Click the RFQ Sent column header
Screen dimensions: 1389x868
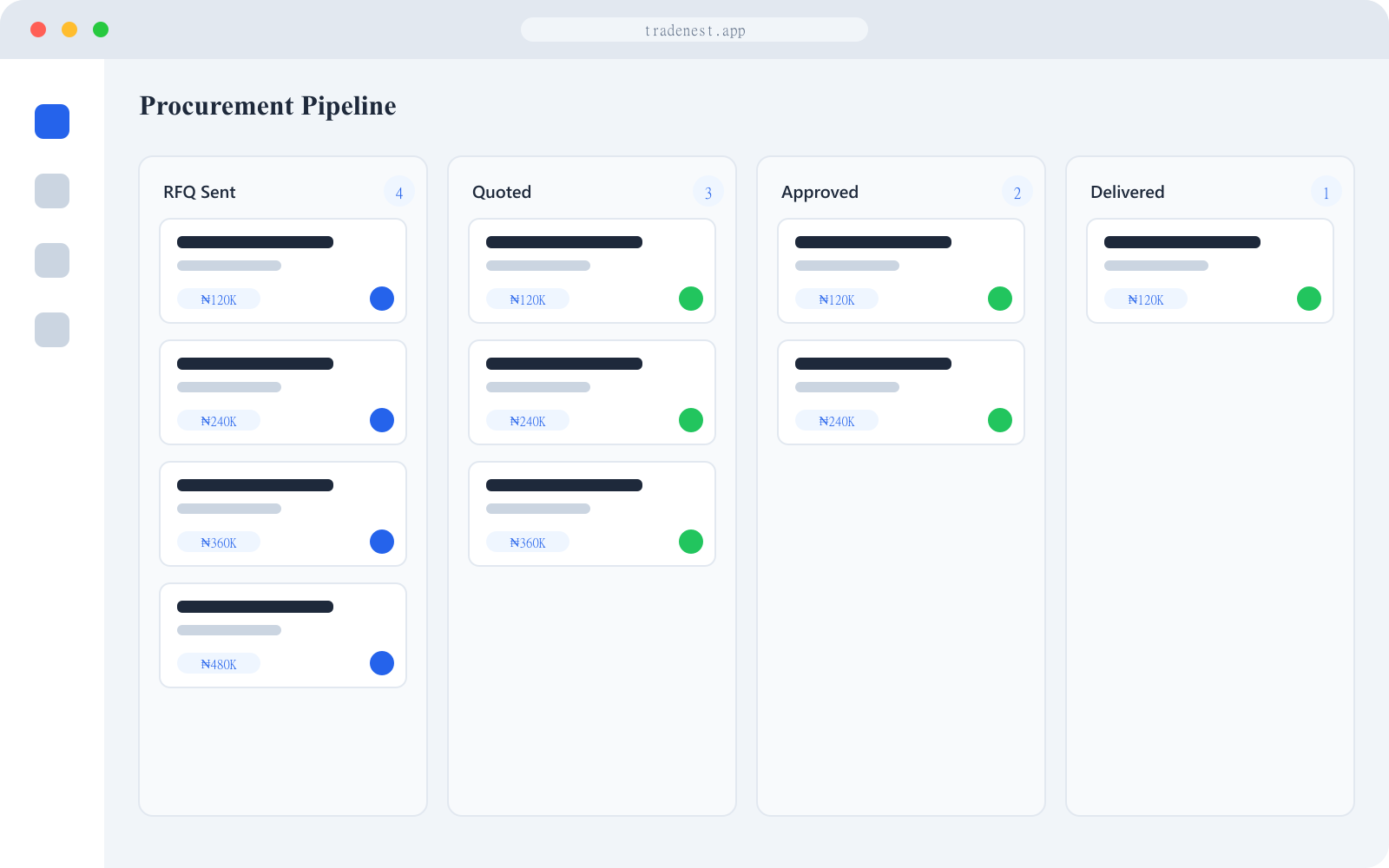[200, 192]
